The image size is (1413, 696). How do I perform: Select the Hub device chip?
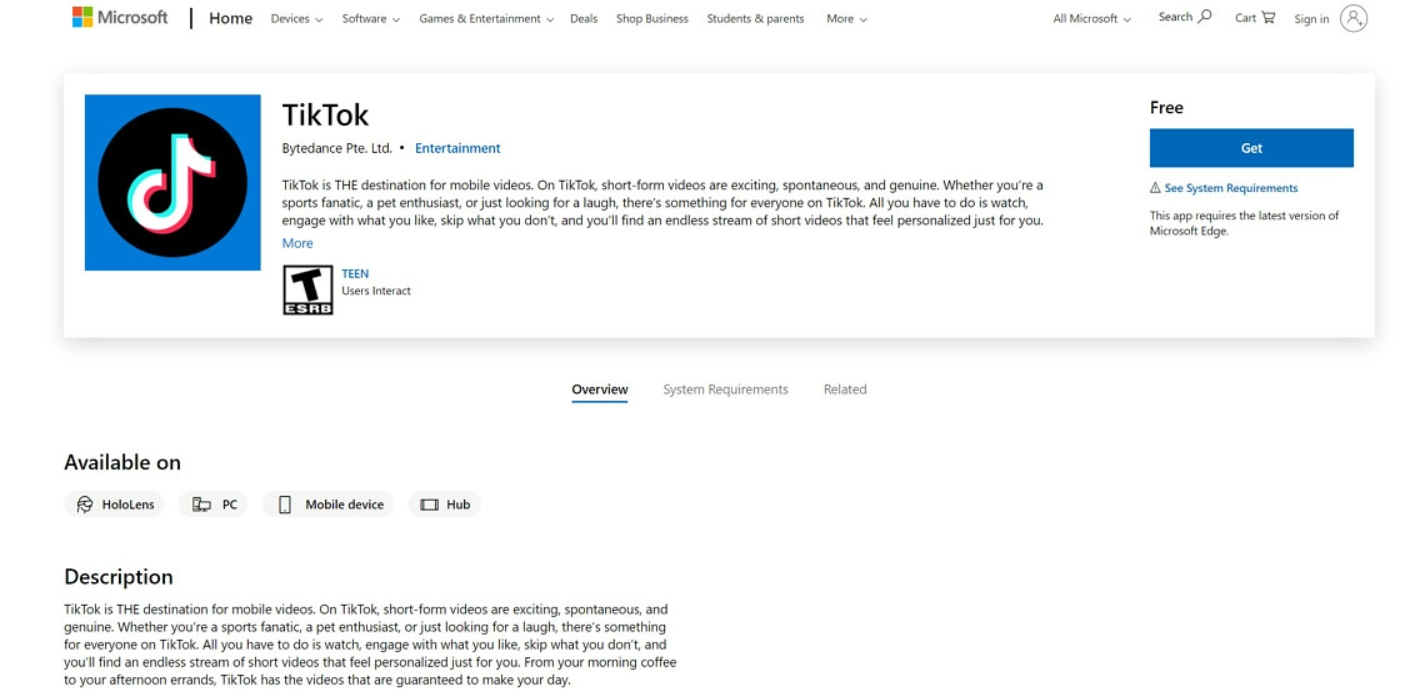click(x=445, y=505)
